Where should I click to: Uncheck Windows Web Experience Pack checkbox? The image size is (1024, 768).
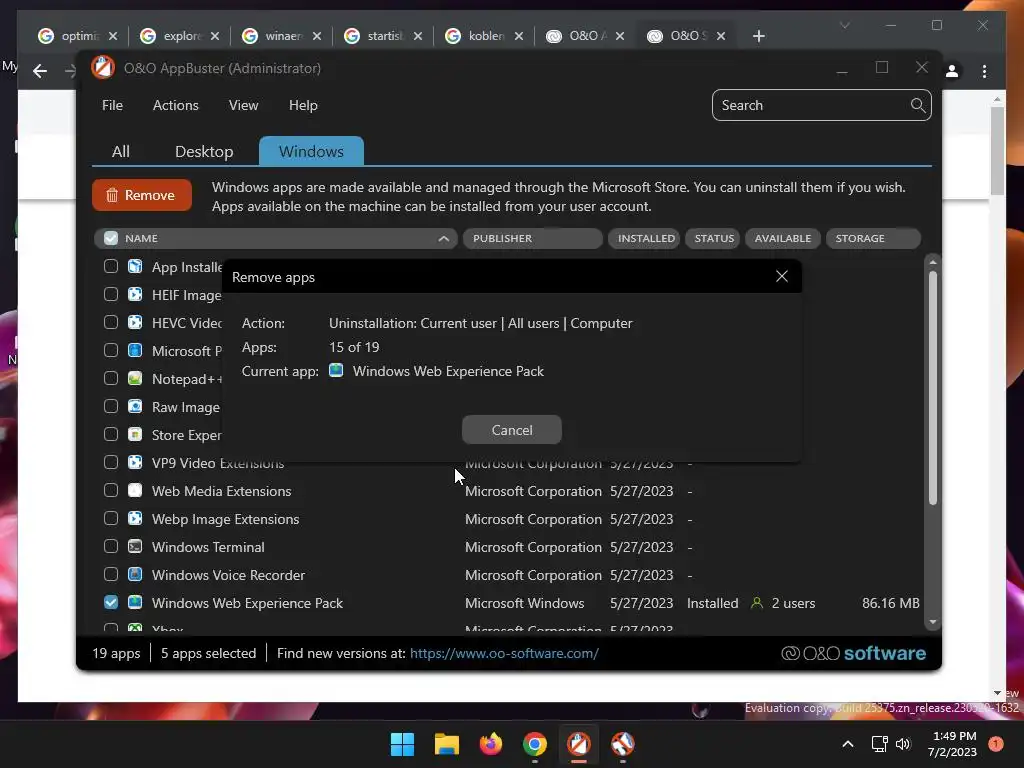[111, 602]
